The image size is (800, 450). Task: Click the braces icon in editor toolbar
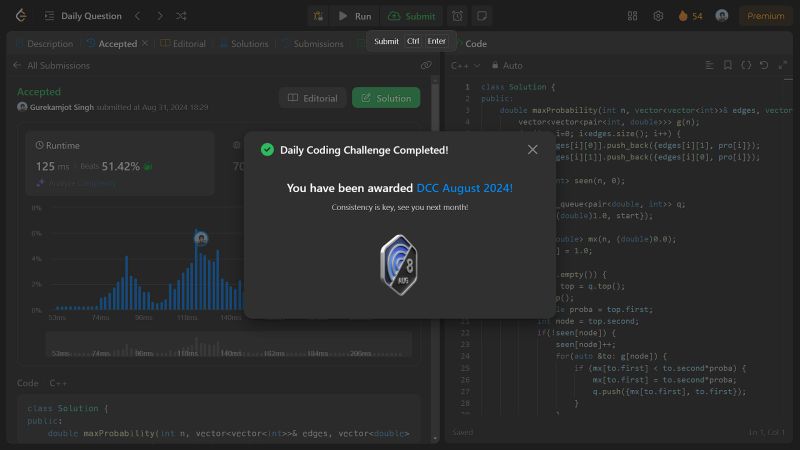point(746,65)
